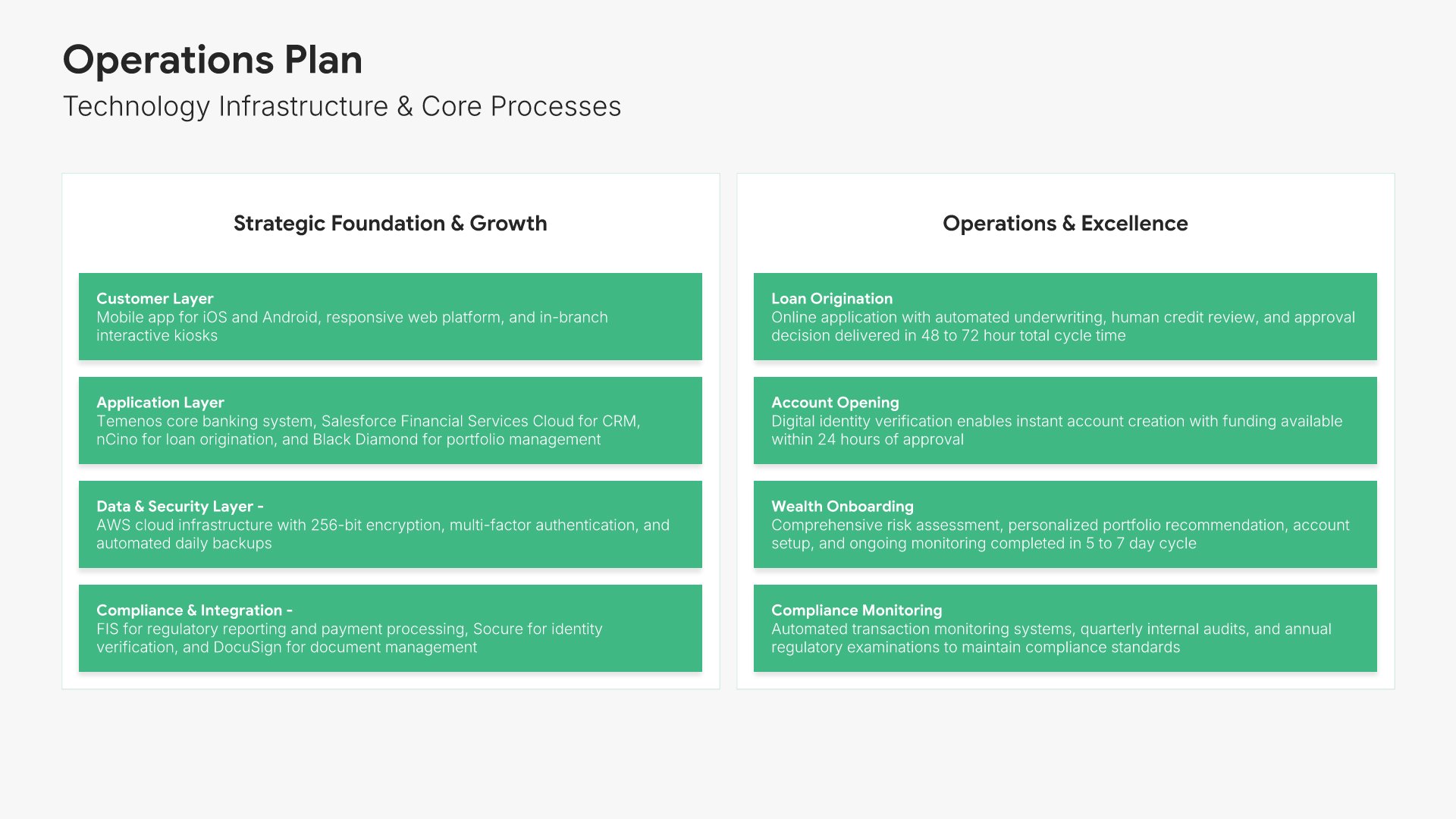The height and width of the screenshot is (819, 1456).
Task: Click the comprehensive risk assessment description text
Action: (1060, 535)
